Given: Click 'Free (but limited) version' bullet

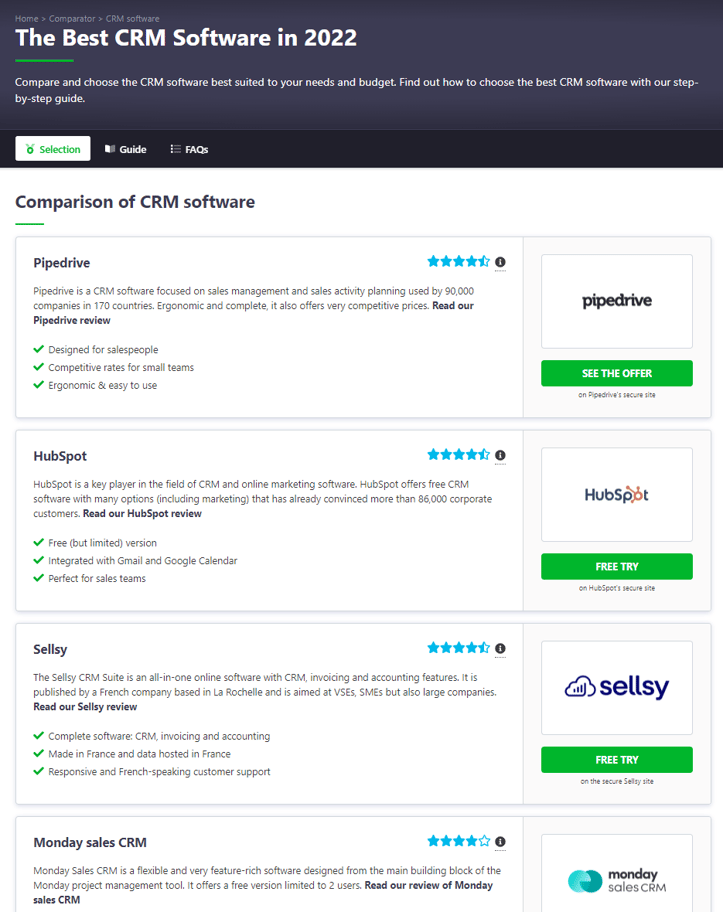Looking at the screenshot, I should (102, 543).
